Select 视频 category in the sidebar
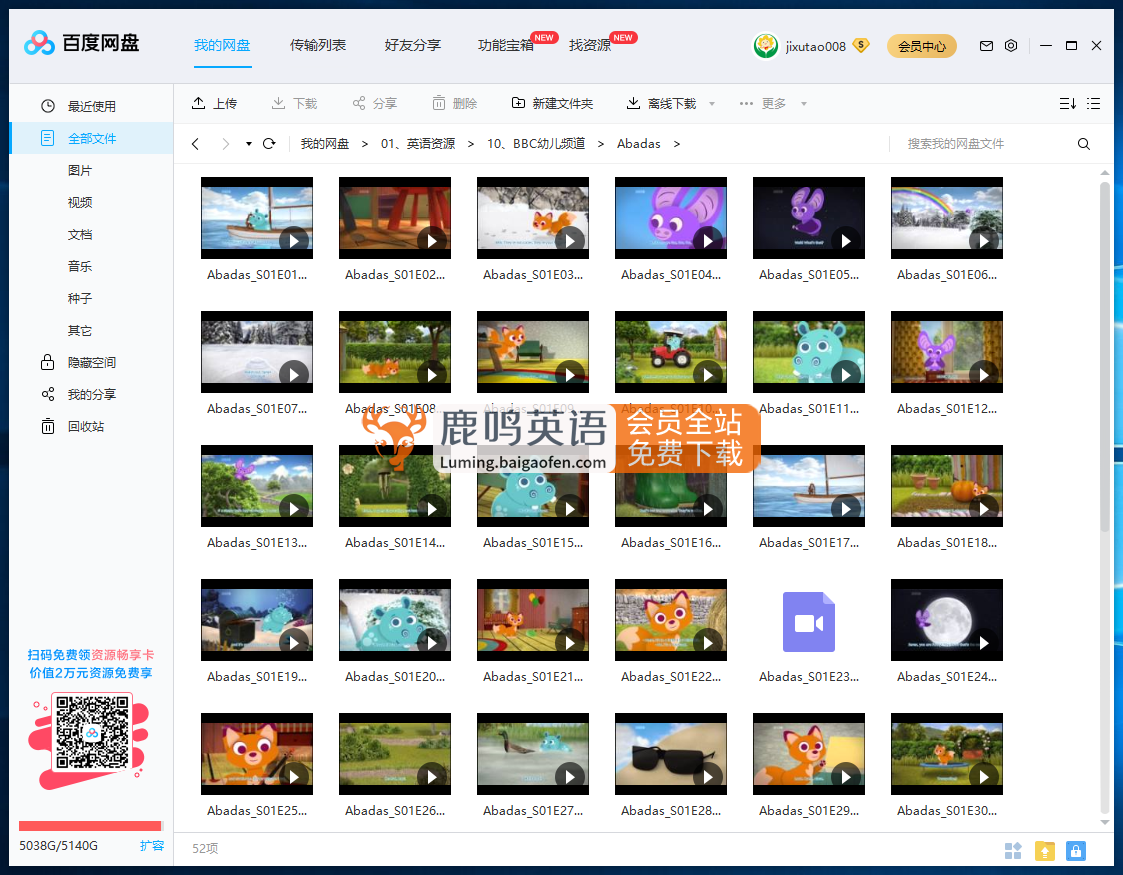The width and height of the screenshot is (1123, 875). (x=79, y=203)
